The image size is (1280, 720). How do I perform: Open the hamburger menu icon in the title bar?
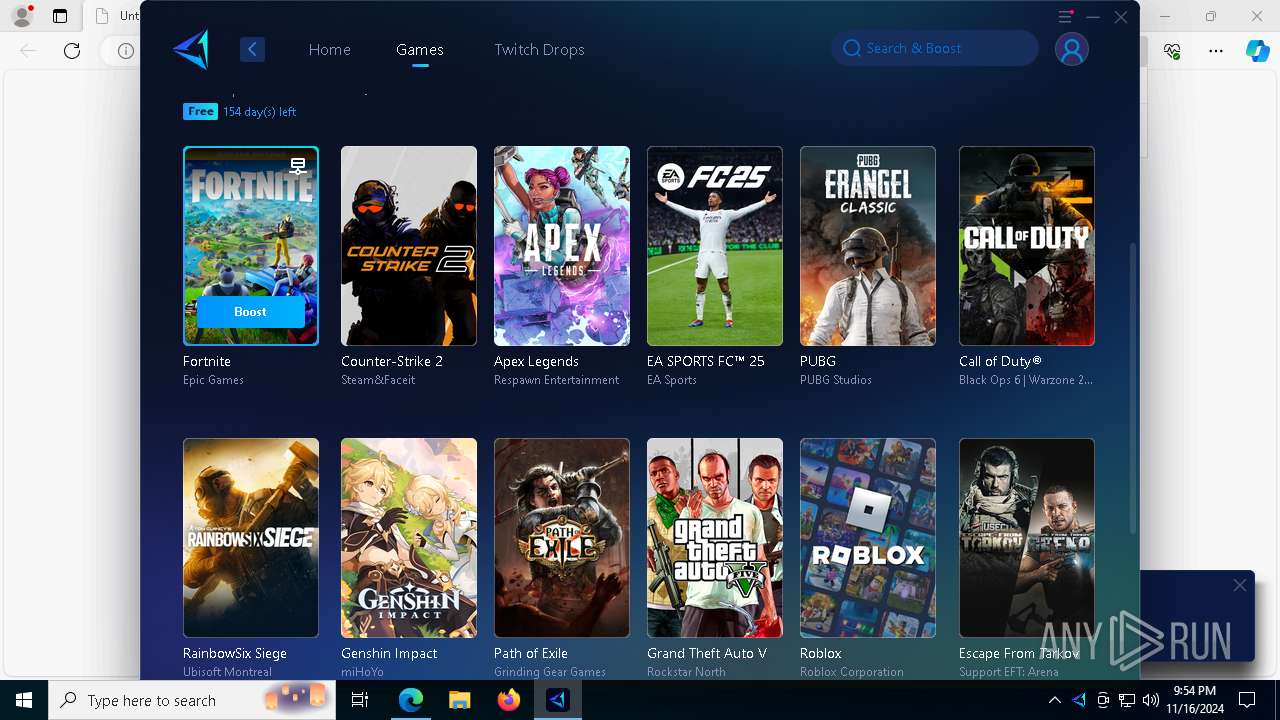[x=1066, y=17]
